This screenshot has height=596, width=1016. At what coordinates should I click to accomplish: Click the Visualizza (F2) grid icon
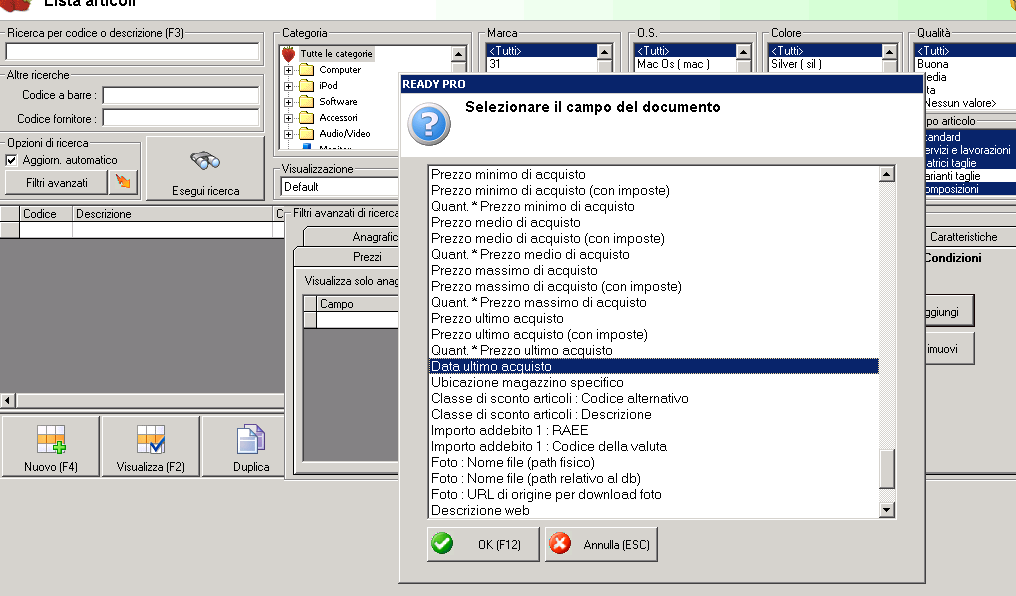click(151, 439)
